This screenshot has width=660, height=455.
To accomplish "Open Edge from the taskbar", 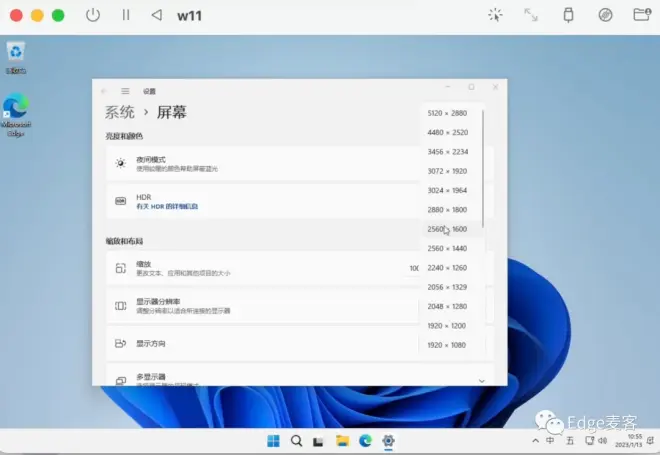I will point(365,441).
